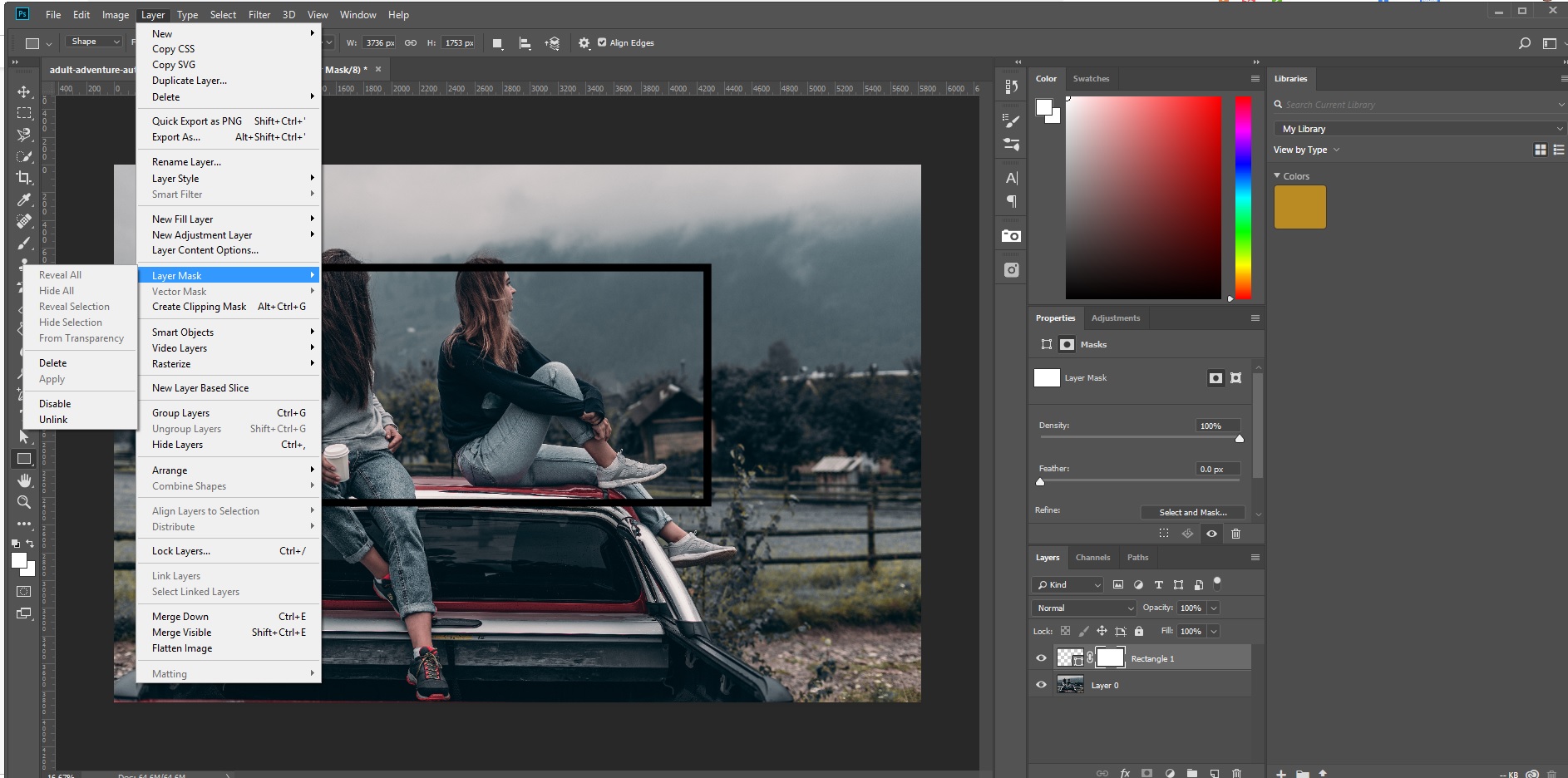
Task: Click the type layer filter icon
Action: click(x=1158, y=585)
